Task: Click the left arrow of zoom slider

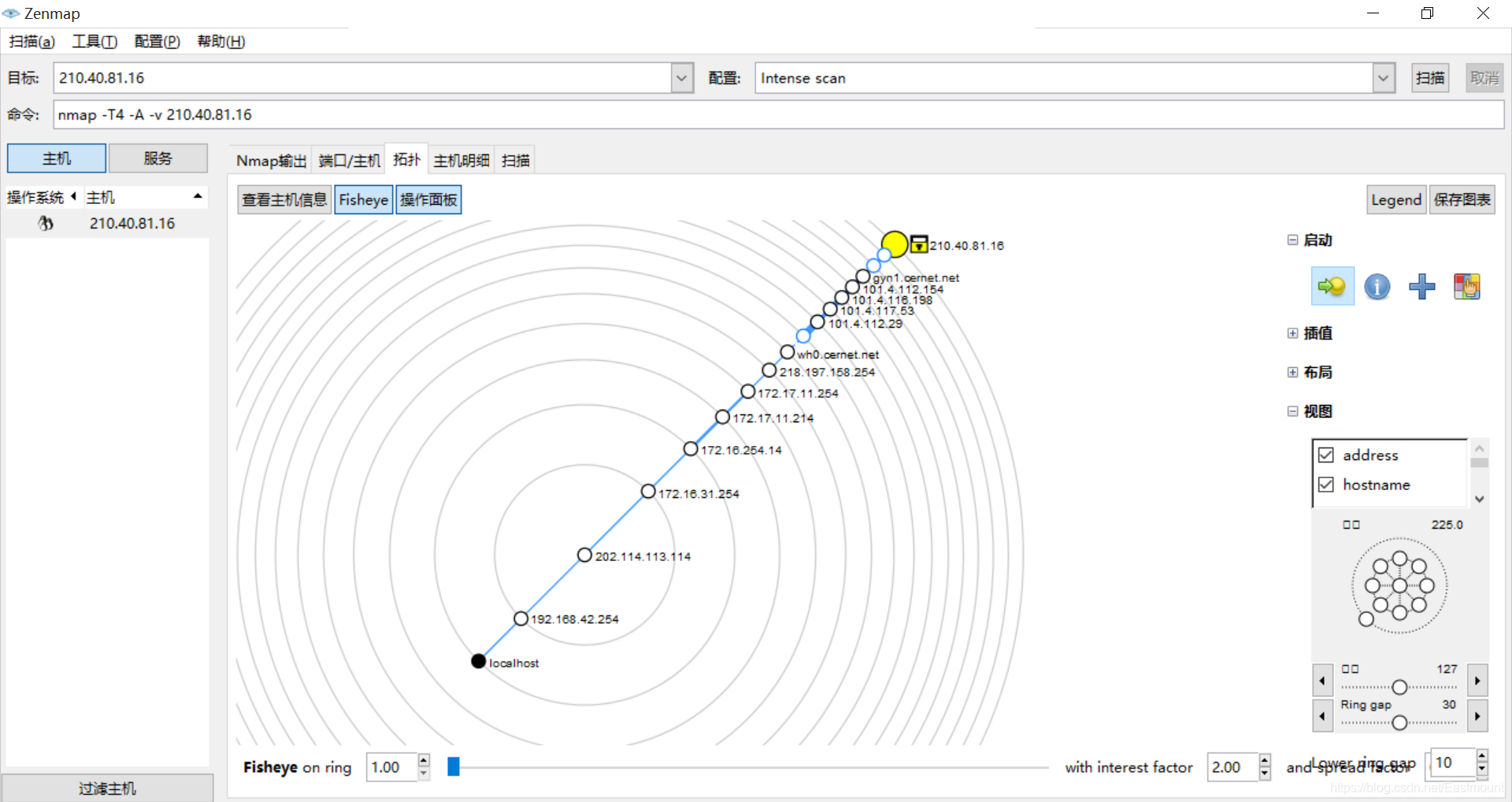Action: click(1322, 680)
